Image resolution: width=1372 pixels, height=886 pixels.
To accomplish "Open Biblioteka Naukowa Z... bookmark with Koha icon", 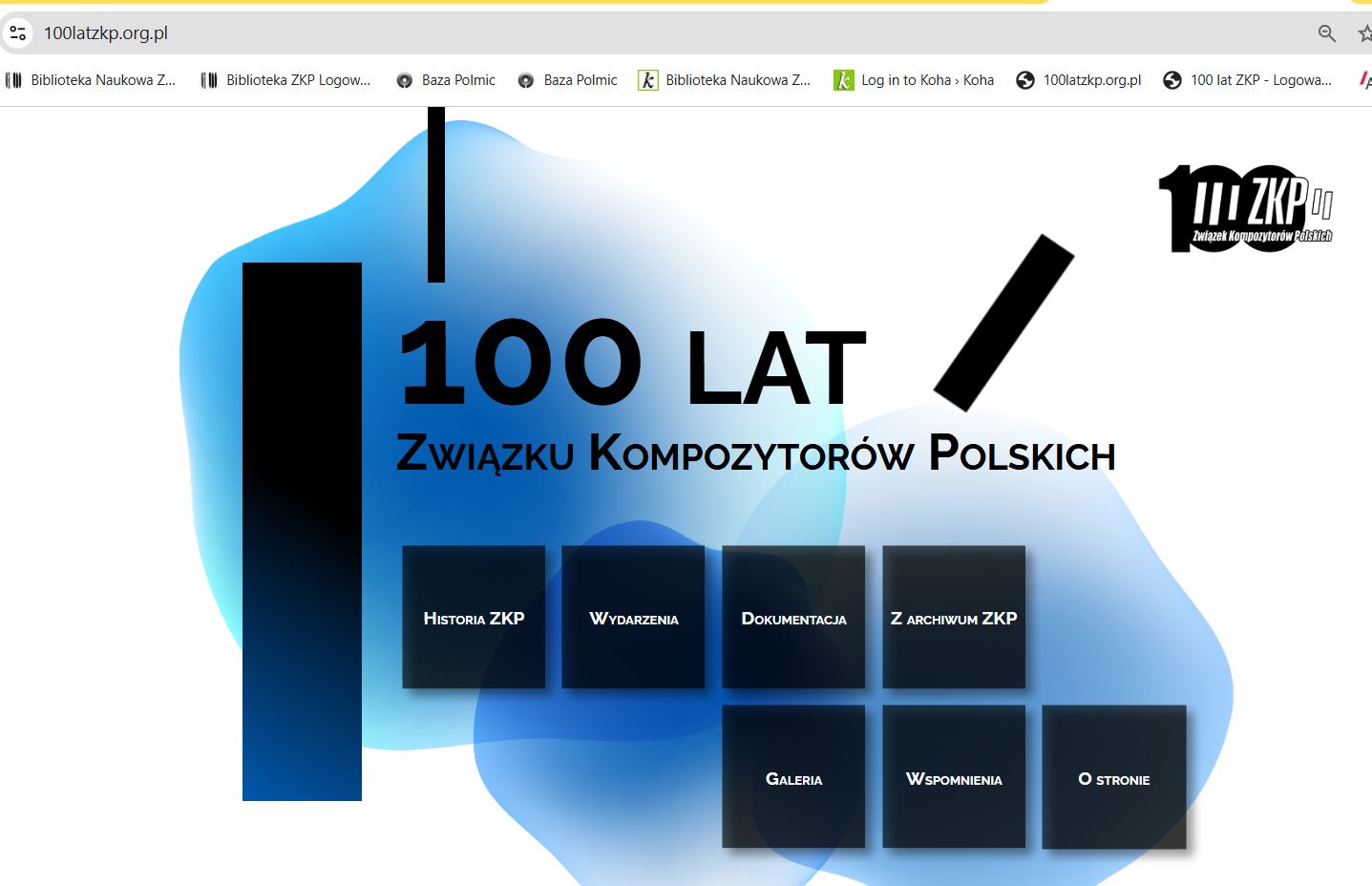I will click(725, 80).
